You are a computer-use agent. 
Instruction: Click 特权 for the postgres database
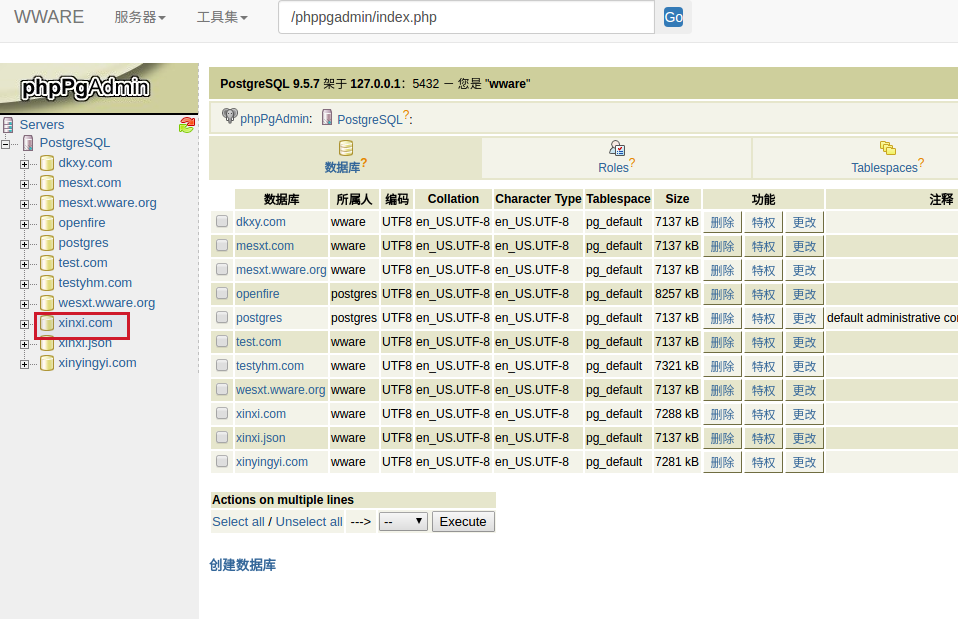tap(763, 318)
